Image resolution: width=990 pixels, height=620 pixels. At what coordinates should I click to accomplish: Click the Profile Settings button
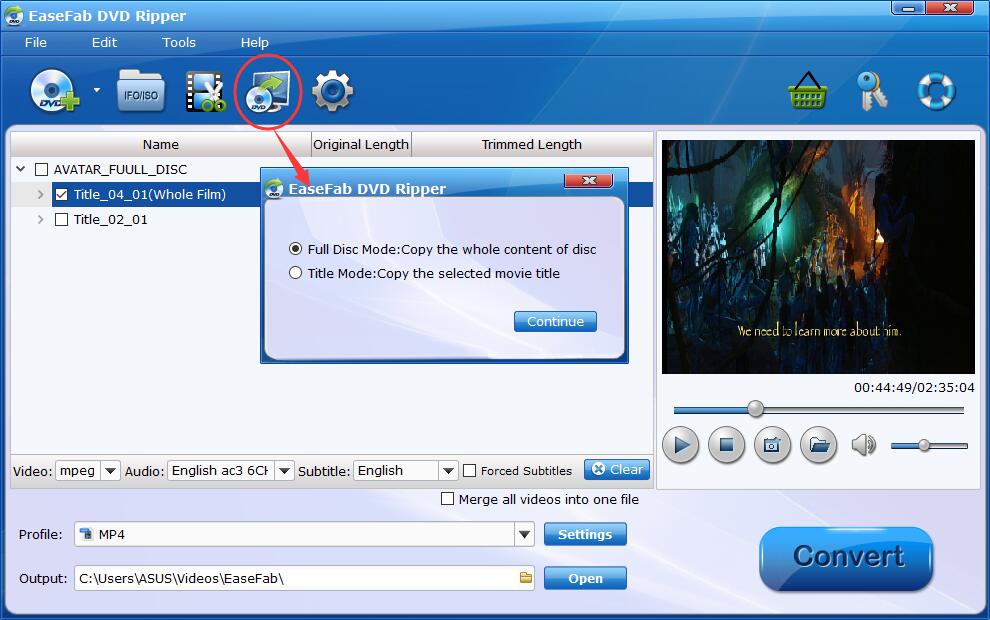click(585, 534)
